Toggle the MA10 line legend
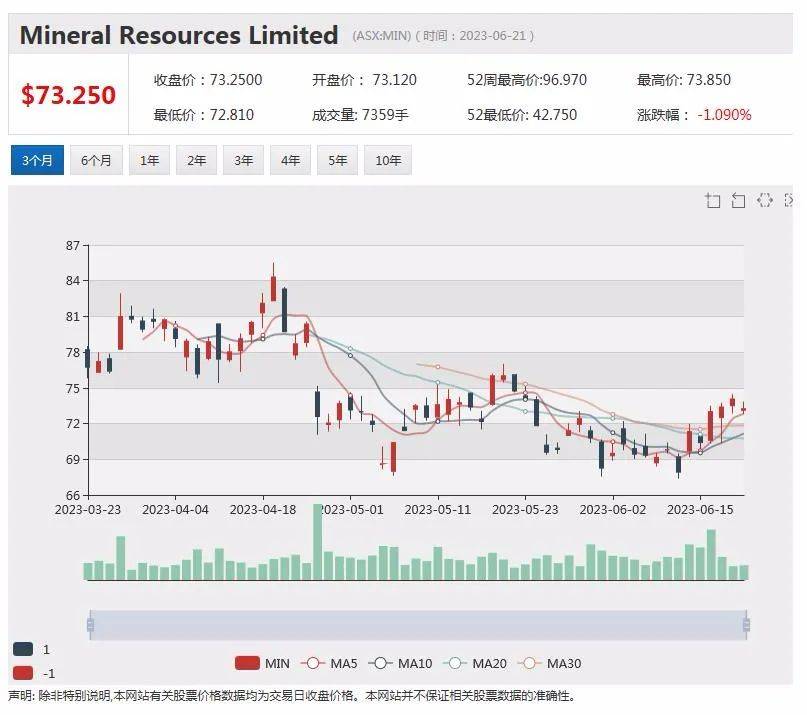The height and width of the screenshot is (715, 807). (400, 663)
